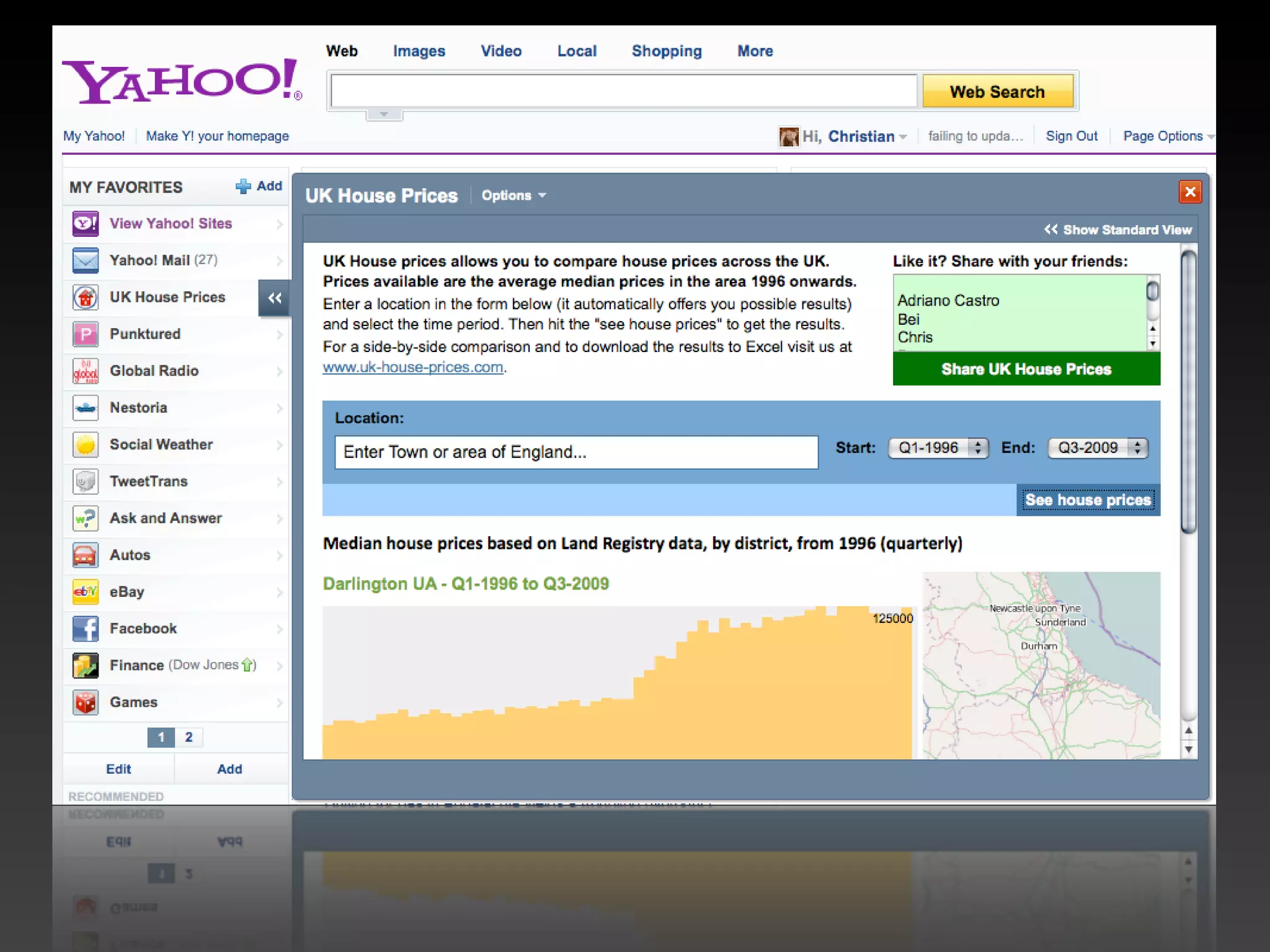1270x952 pixels.
Task: Click the Nestoria icon
Action: tap(86, 408)
